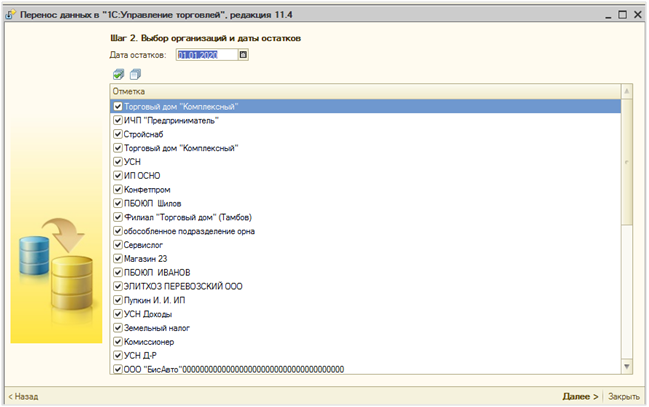Uncheck the УСН Доходы checkbox
Viewport: 649px width, 407px height.
coord(118,314)
